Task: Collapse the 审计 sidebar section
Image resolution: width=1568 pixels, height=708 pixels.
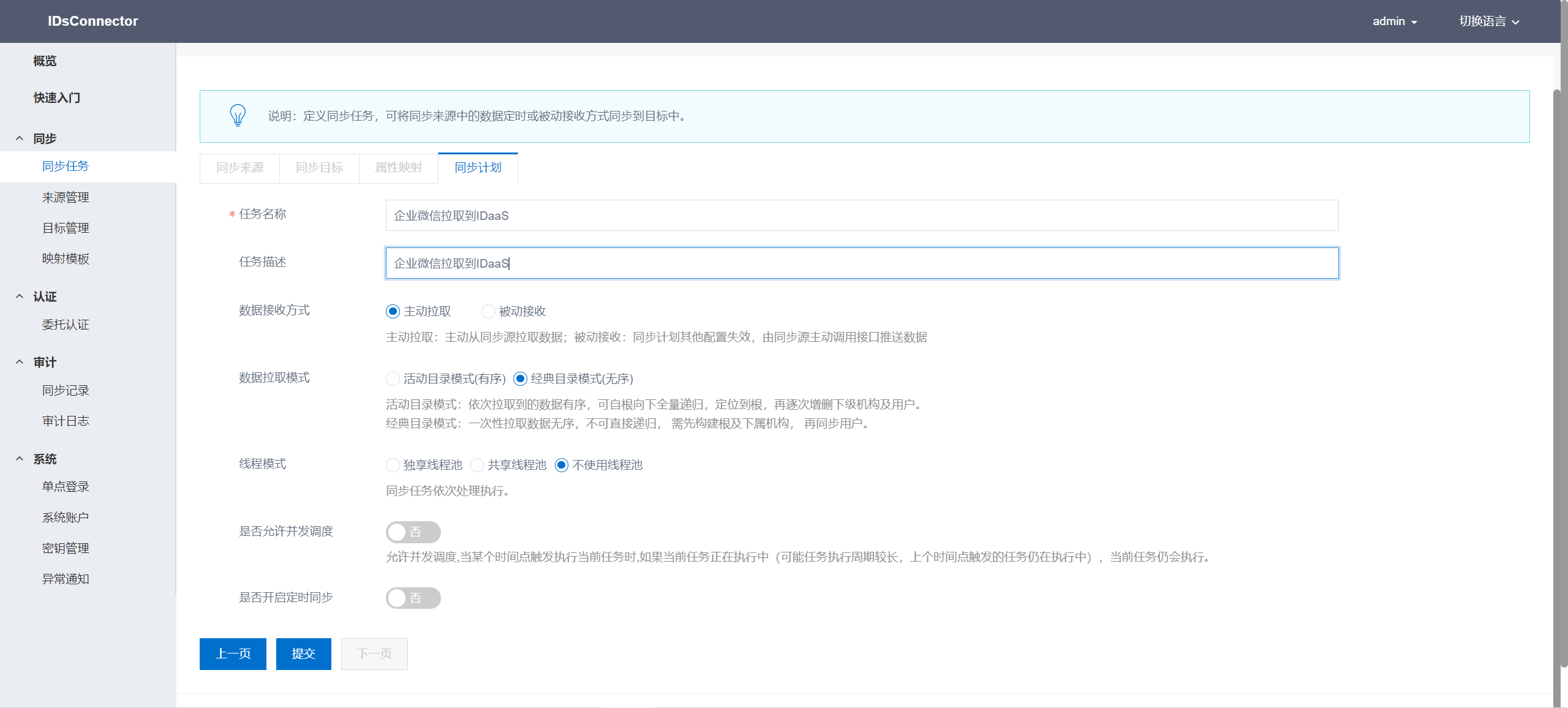Action: click(20, 362)
